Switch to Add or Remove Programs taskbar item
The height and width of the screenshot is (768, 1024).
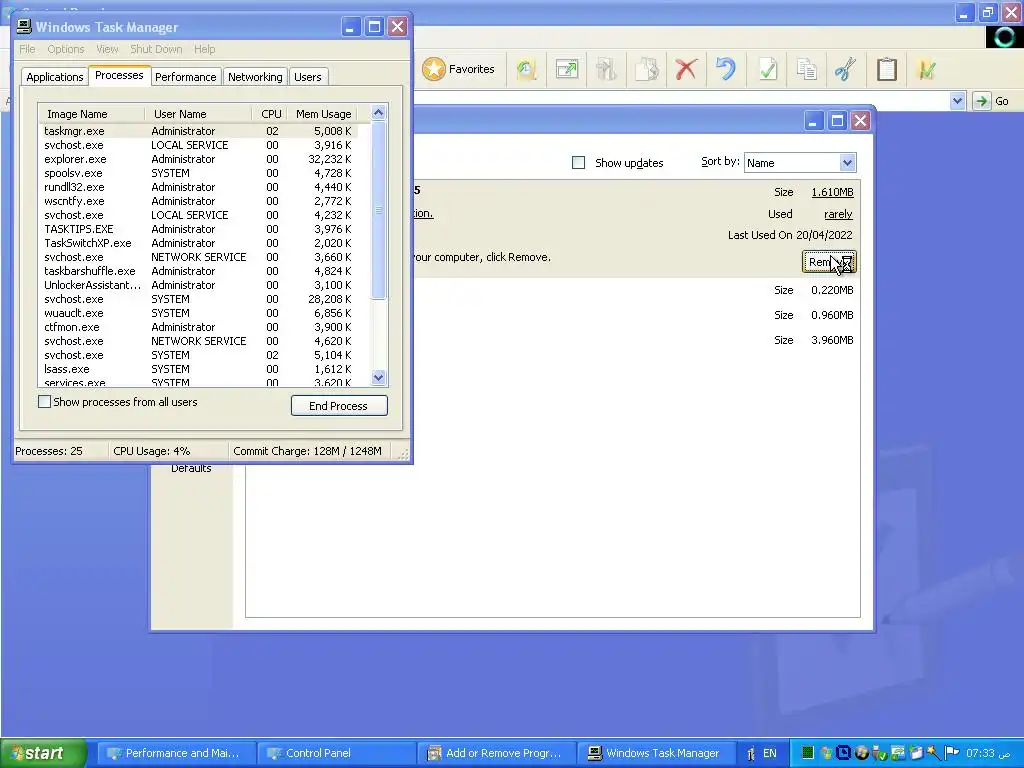point(497,753)
